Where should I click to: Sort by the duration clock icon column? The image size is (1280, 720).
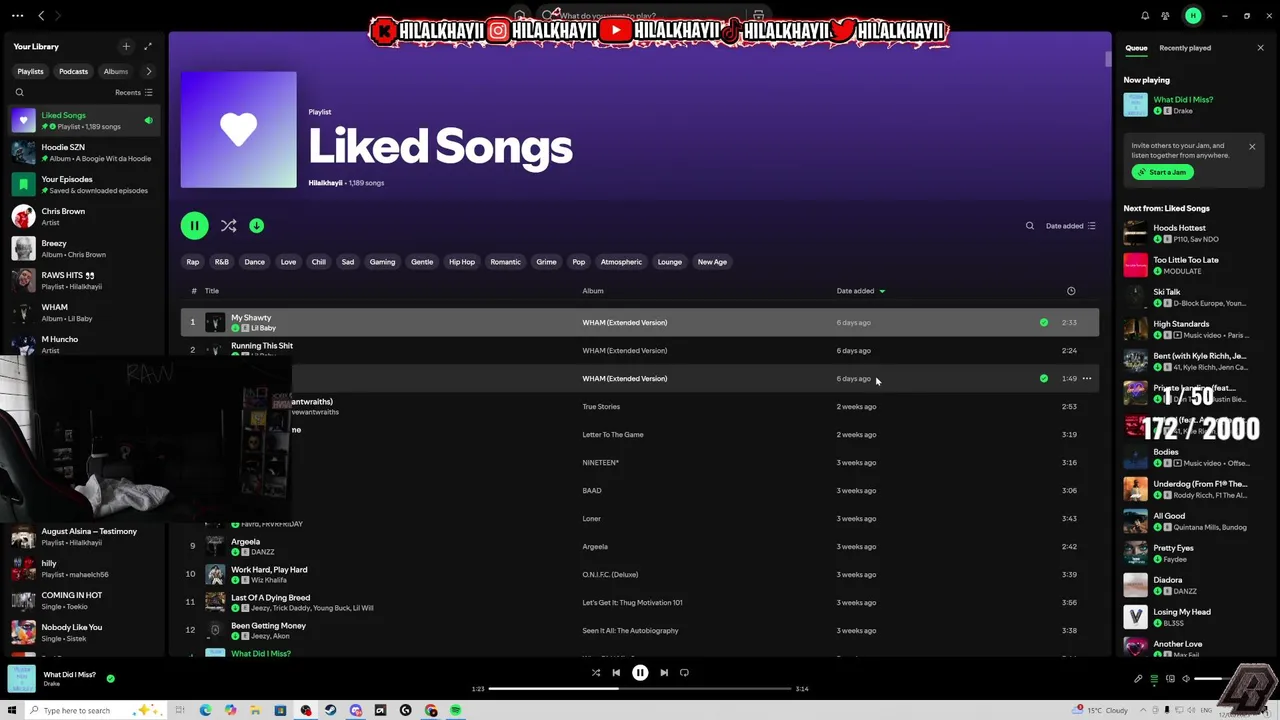[1071, 291]
